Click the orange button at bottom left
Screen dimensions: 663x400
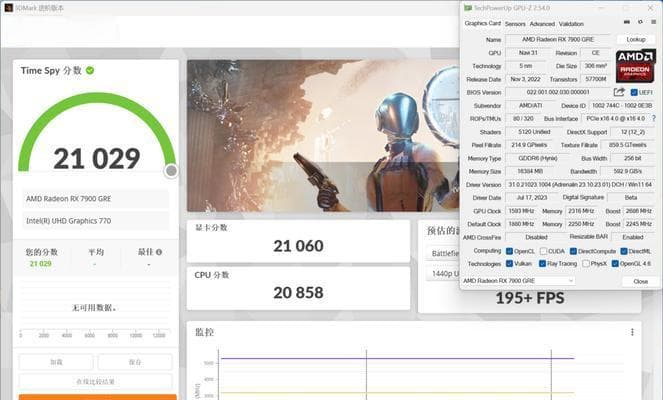(97, 397)
